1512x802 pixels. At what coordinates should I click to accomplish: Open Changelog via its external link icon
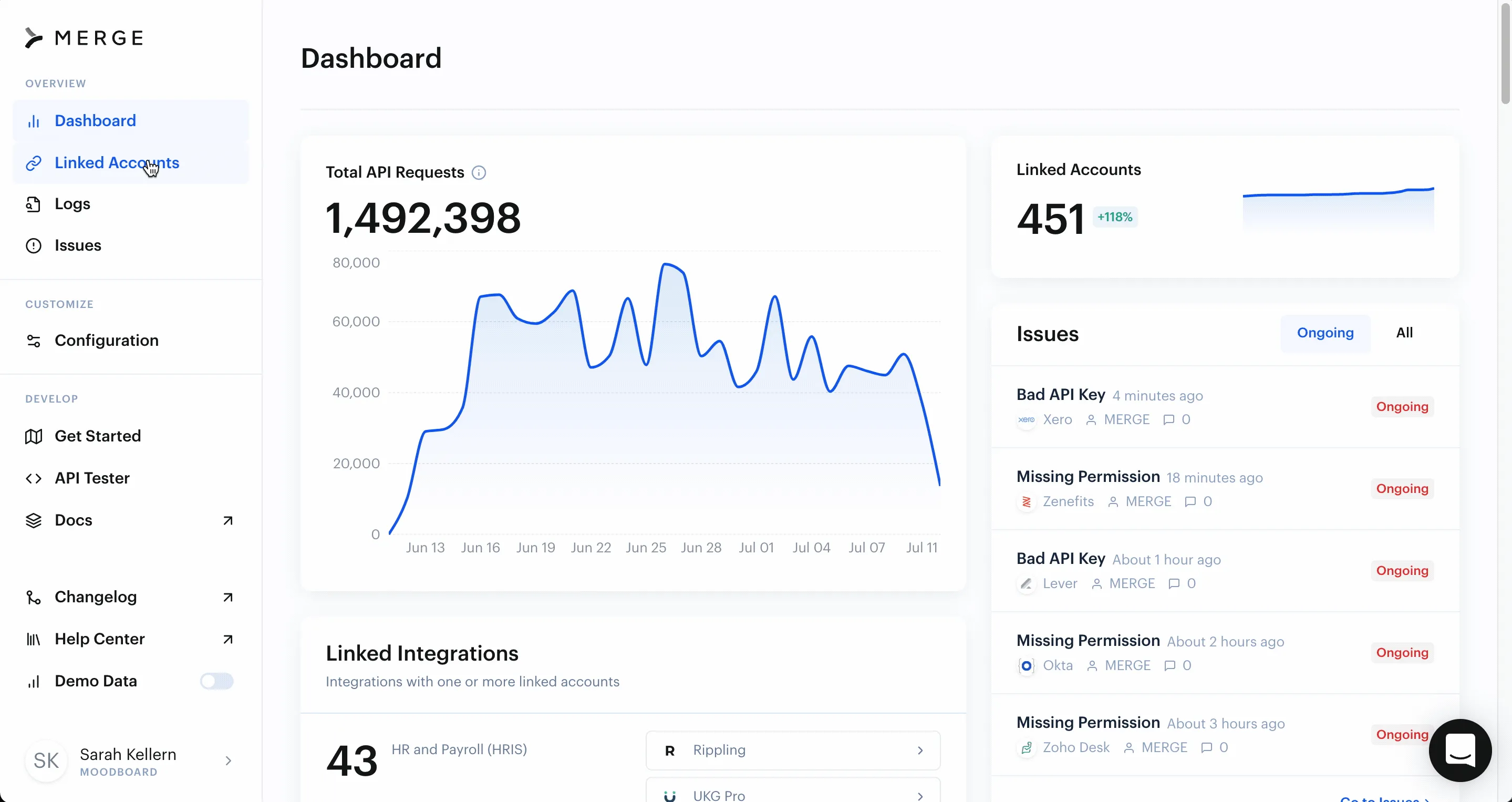pos(227,597)
